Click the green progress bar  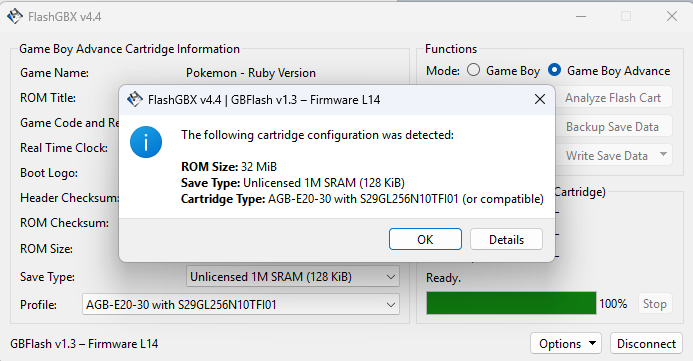pyautogui.click(x=511, y=303)
